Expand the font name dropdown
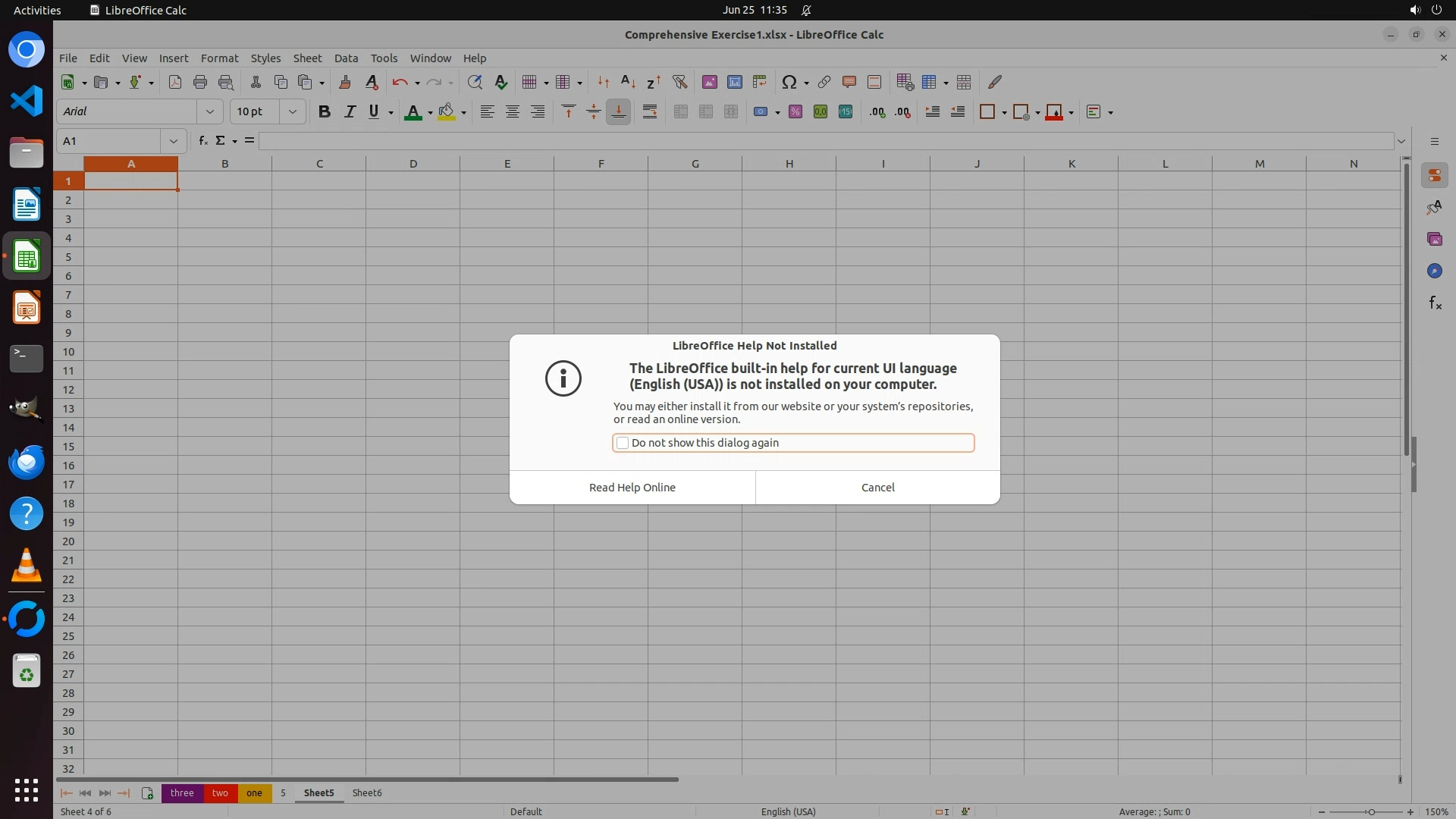Viewport: 1456px width, 819px height. point(210,111)
